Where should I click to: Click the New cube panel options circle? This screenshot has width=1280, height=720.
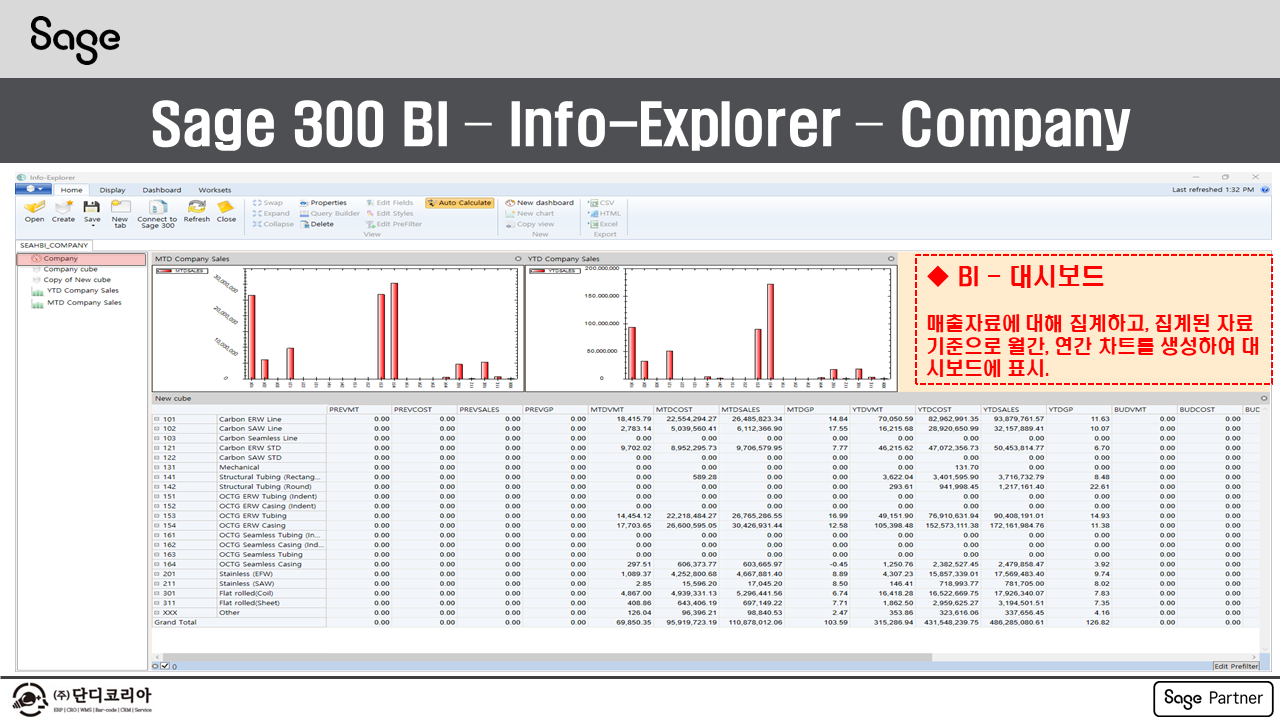(1264, 399)
